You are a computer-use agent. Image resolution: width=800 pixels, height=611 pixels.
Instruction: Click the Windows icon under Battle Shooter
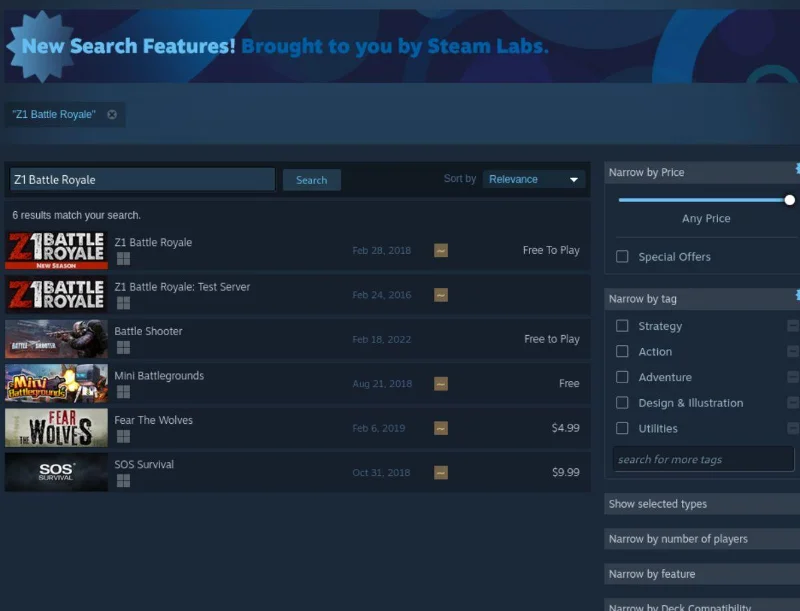[x=123, y=347]
